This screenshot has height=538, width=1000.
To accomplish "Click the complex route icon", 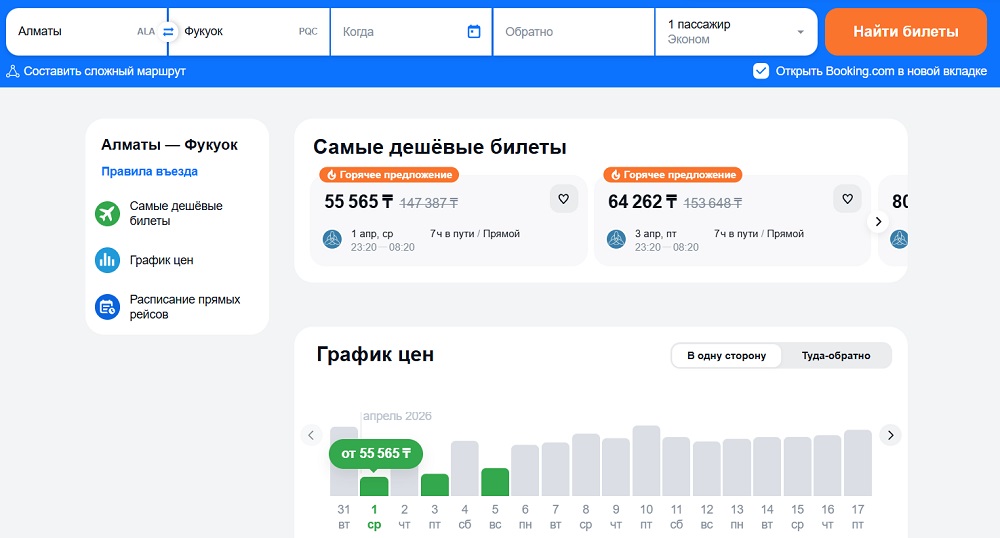I will [13, 71].
